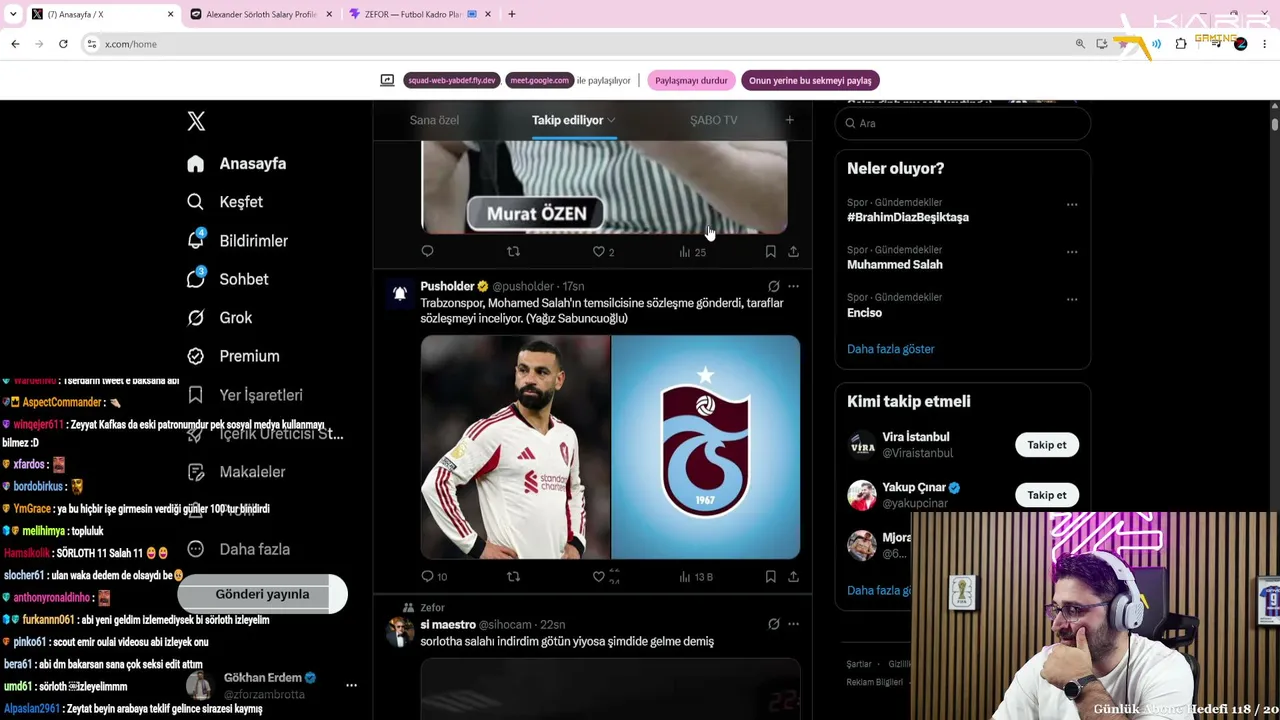View analytics of the post with 25 views
The width and height of the screenshot is (1280, 720).
[692, 252]
